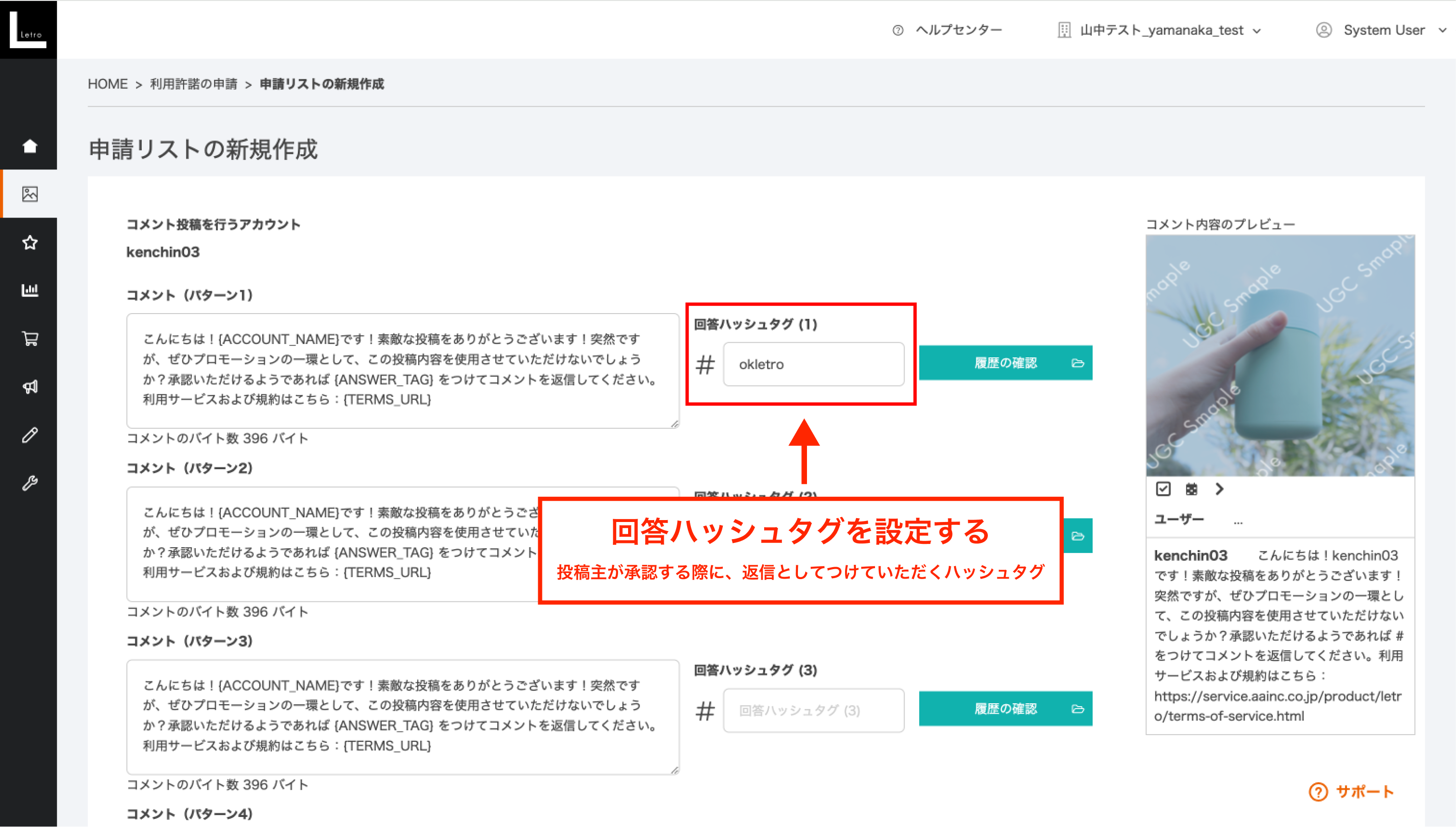
Task: Go to HOME breadcrumb link
Action: coord(108,84)
